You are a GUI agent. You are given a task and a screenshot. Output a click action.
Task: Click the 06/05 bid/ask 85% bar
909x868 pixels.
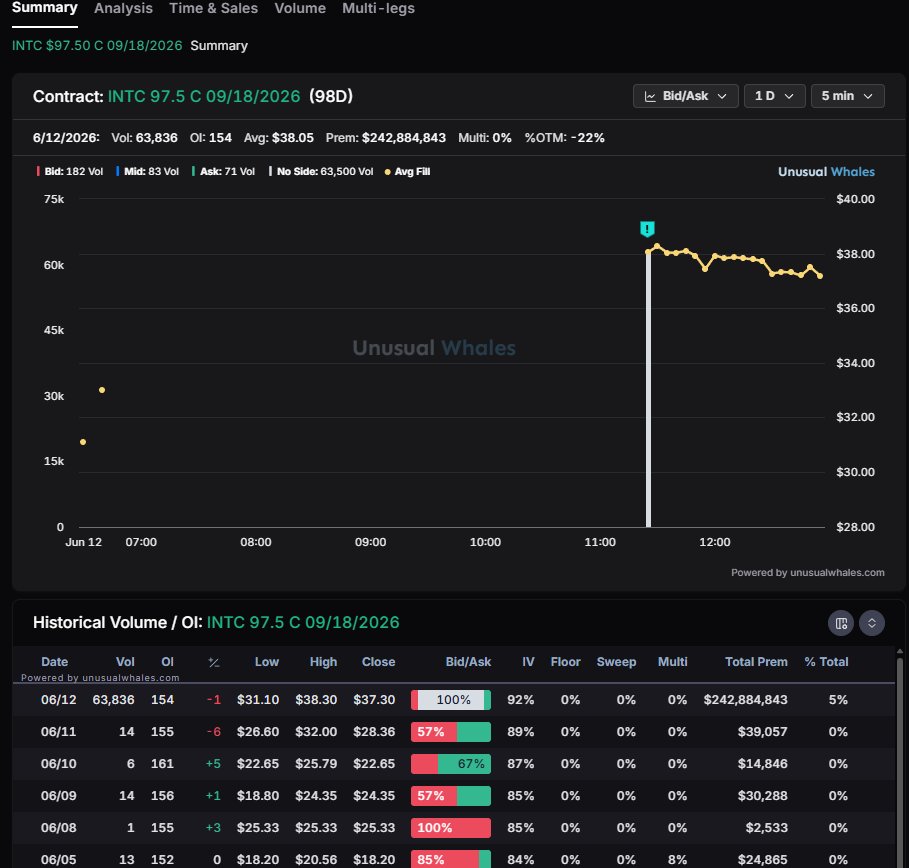pos(451,859)
